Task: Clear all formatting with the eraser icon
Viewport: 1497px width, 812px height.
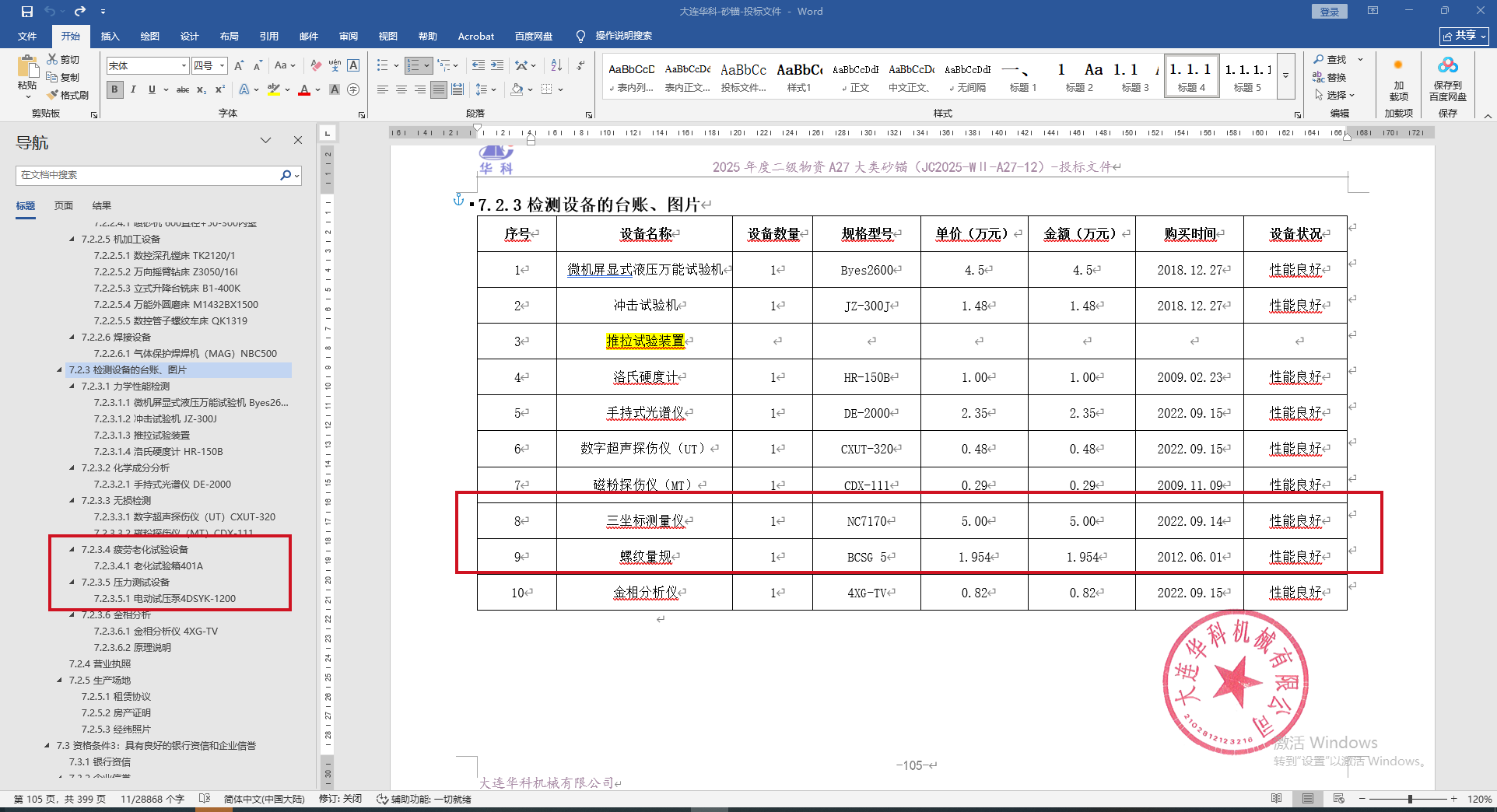Action: [316, 66]
